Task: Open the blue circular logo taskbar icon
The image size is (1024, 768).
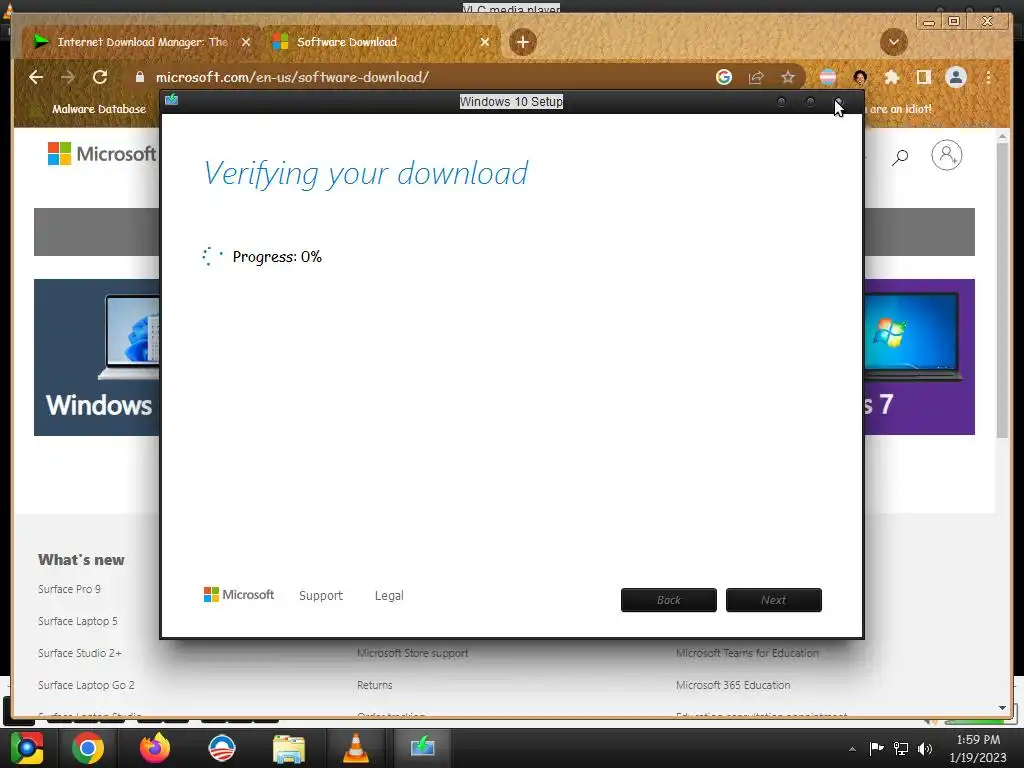Action: pyautogui.click(x=221, y=748)
